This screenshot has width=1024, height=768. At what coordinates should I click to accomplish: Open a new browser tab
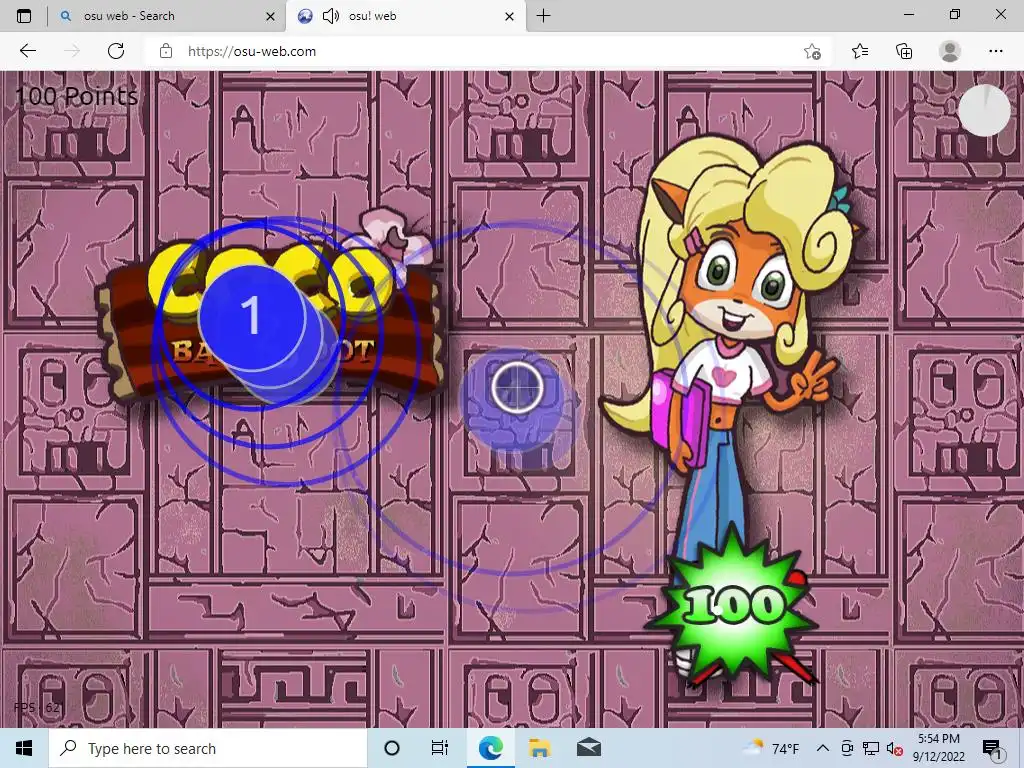click(x=543, y=16)
